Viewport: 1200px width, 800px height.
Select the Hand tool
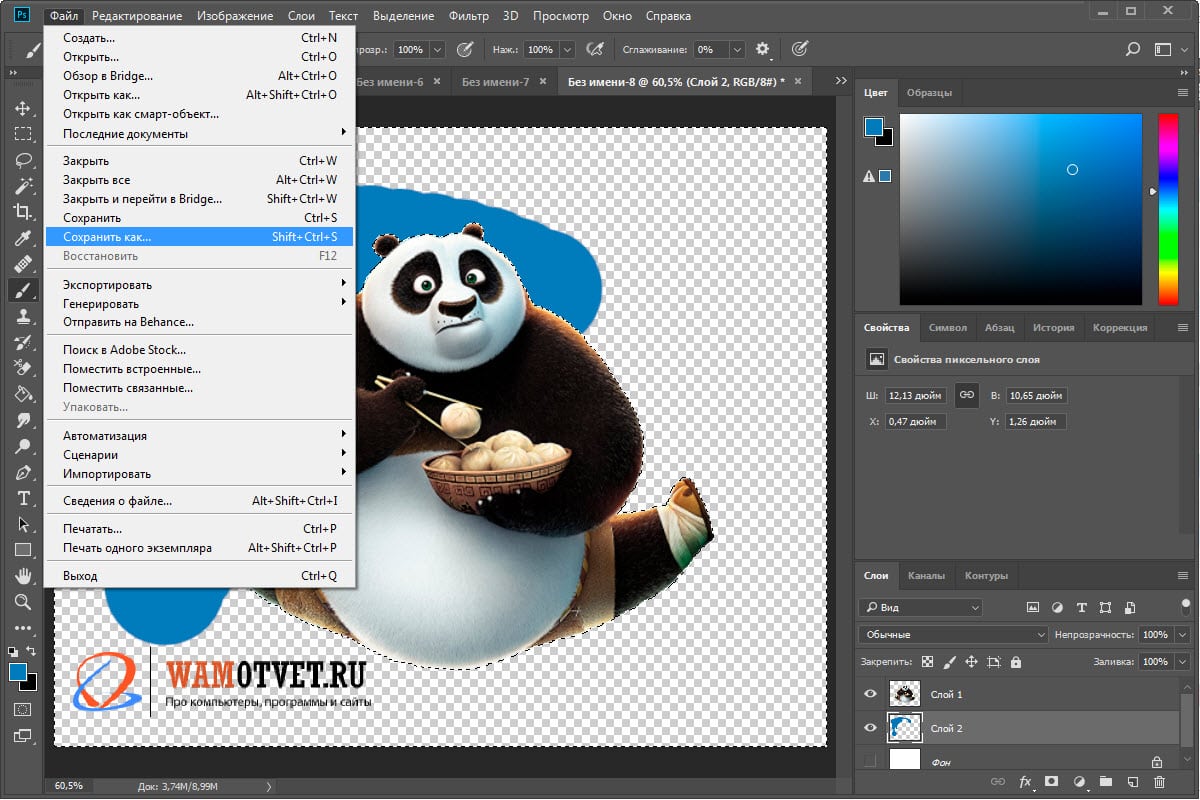tap(22, 575)
